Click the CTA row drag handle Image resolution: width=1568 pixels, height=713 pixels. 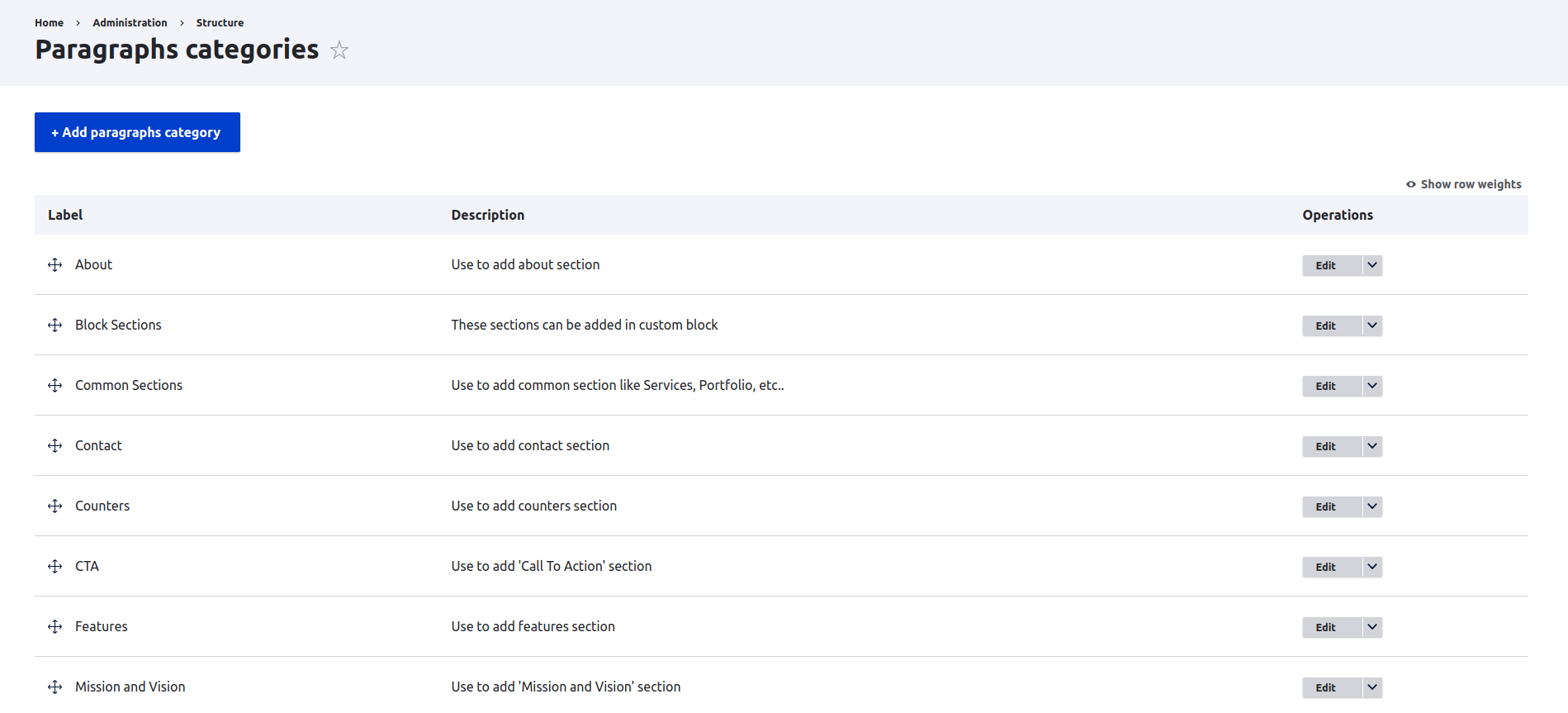(x=55, y=567)
